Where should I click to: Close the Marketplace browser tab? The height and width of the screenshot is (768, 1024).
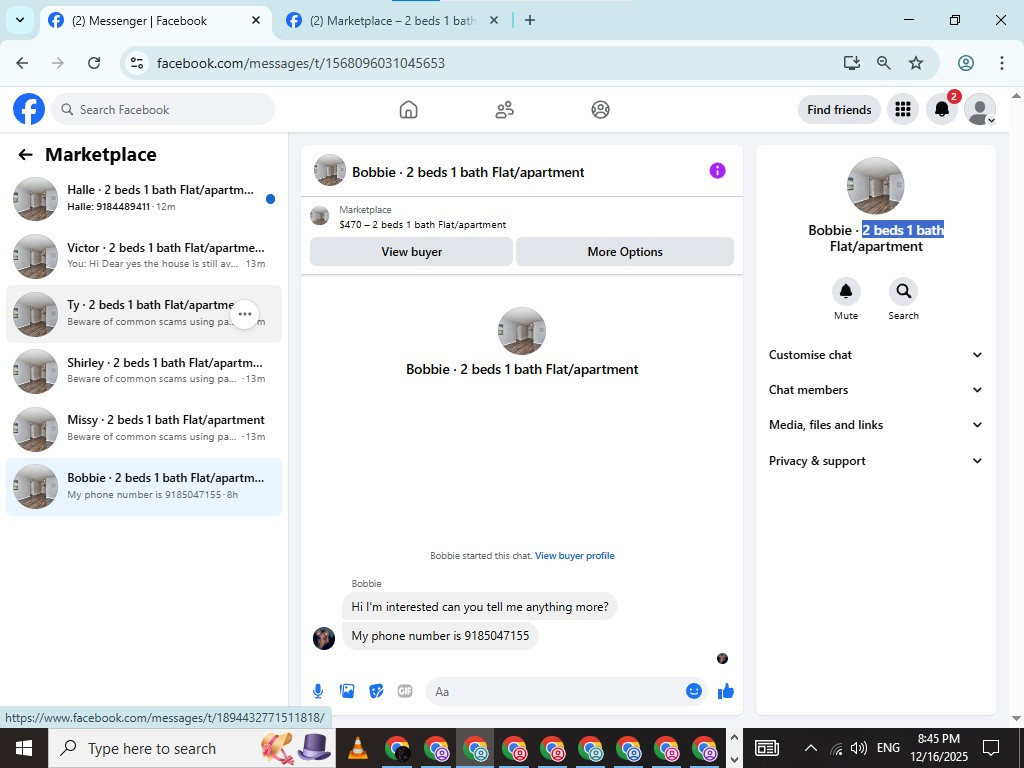click(494, 20)
